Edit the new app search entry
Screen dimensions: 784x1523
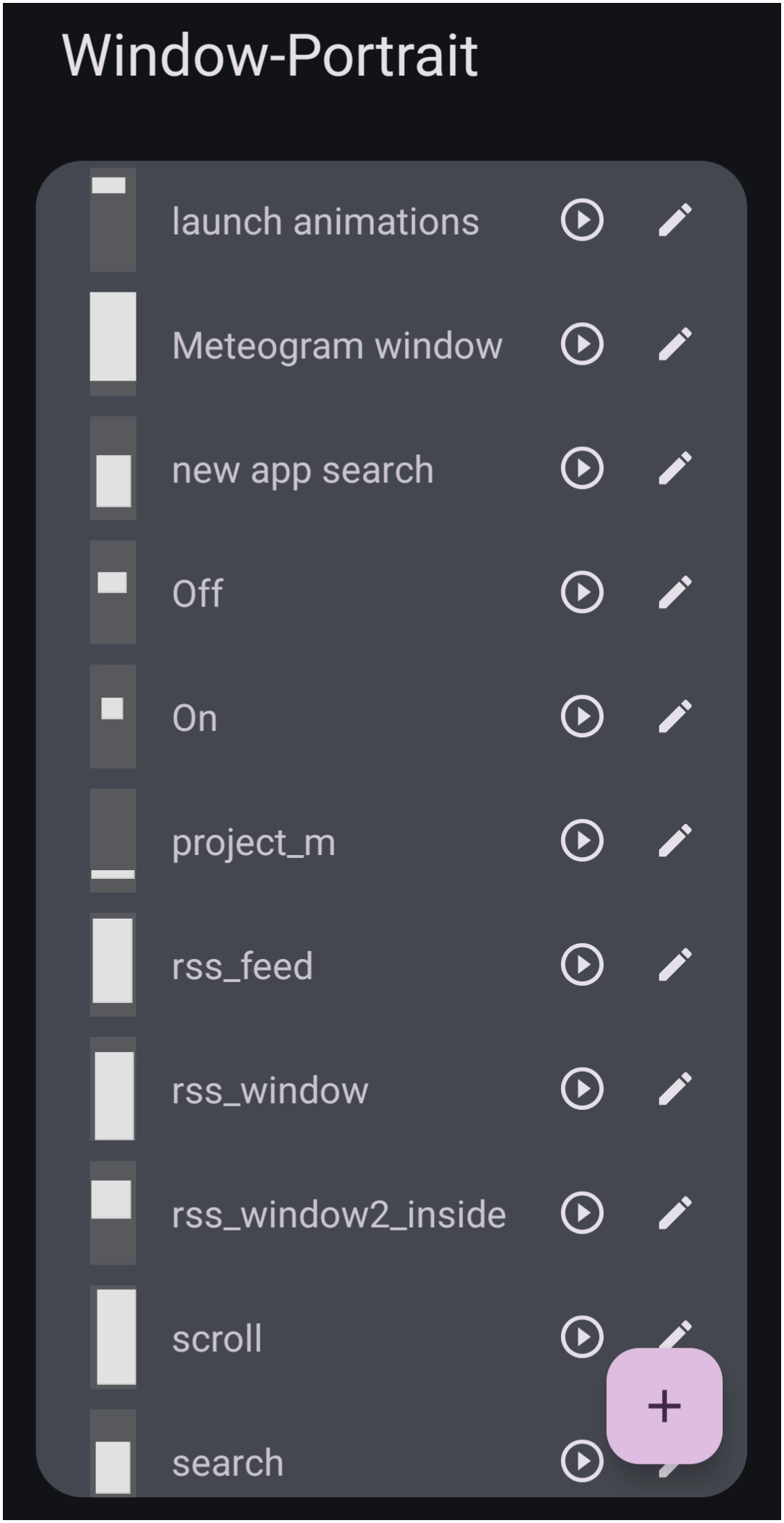[675, 468]
